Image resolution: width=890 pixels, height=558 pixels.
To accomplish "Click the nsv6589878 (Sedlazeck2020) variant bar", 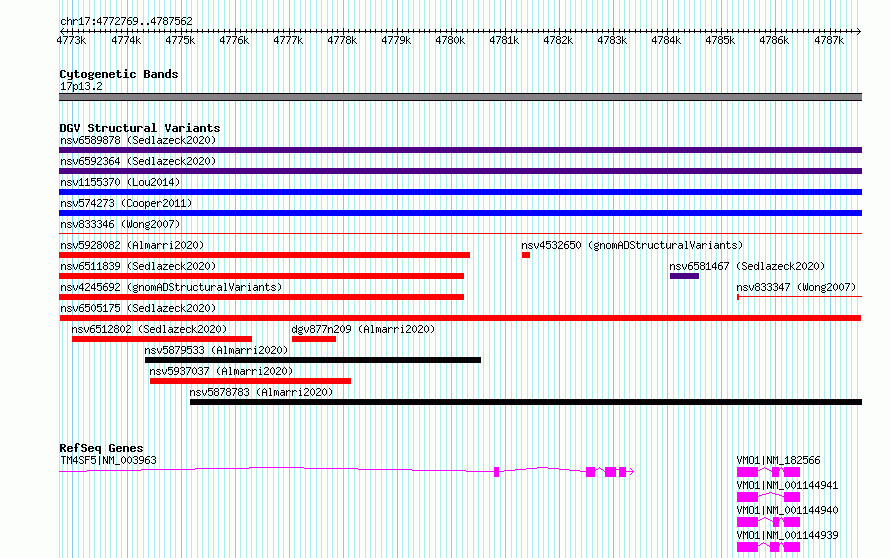I will pyautogui.click(x=460, y=150).
